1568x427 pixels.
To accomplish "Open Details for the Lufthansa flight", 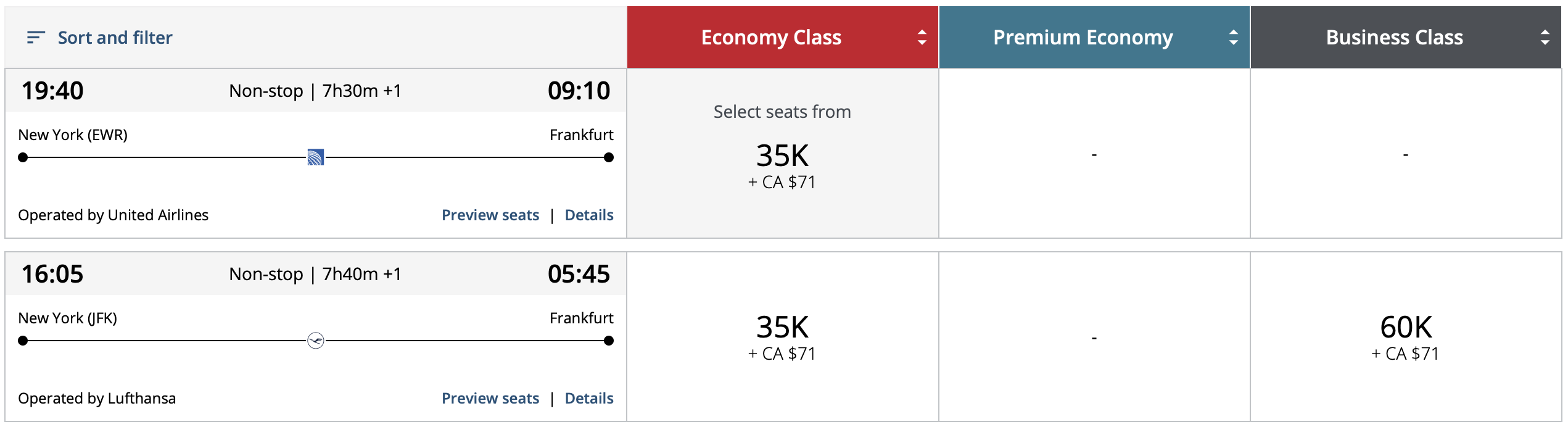I will coord(589,398).
